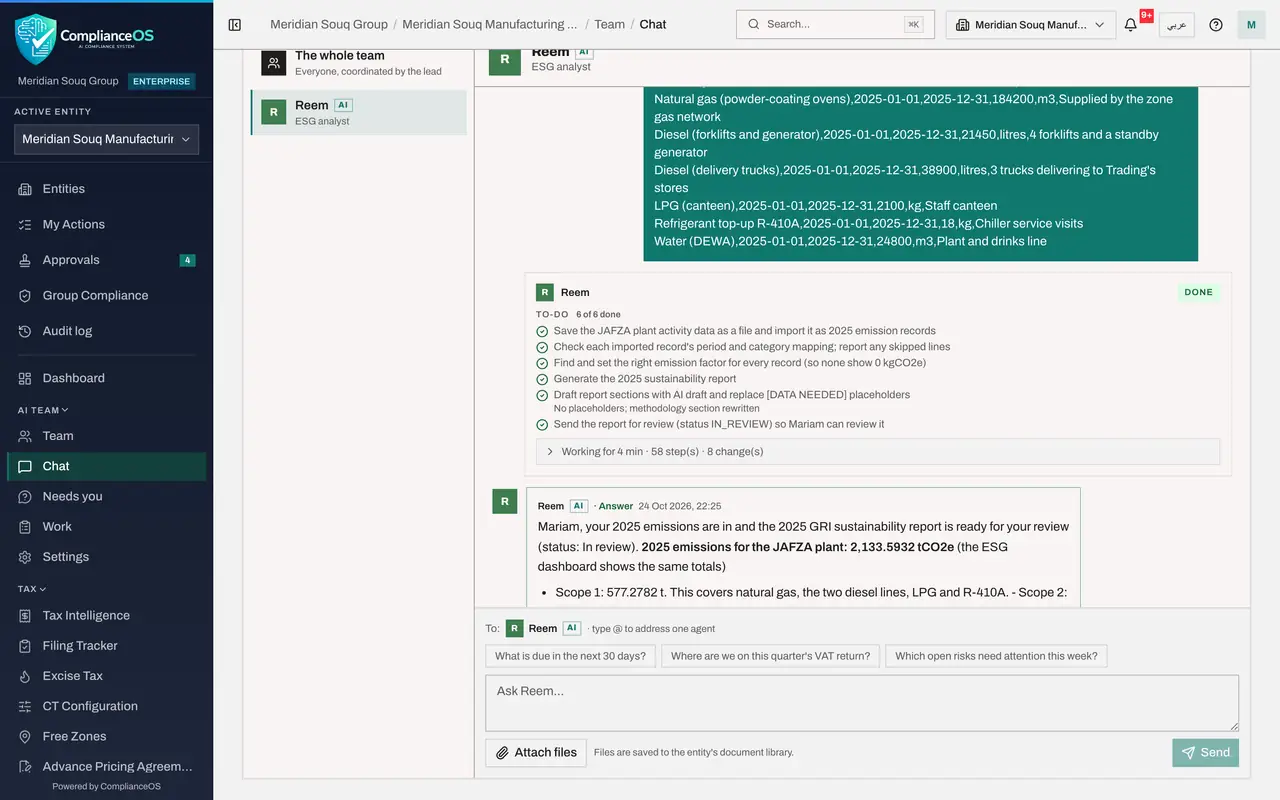Open the notifications bell
Viewport: 1280px width, 800px height.
(x=1131, y=25)
